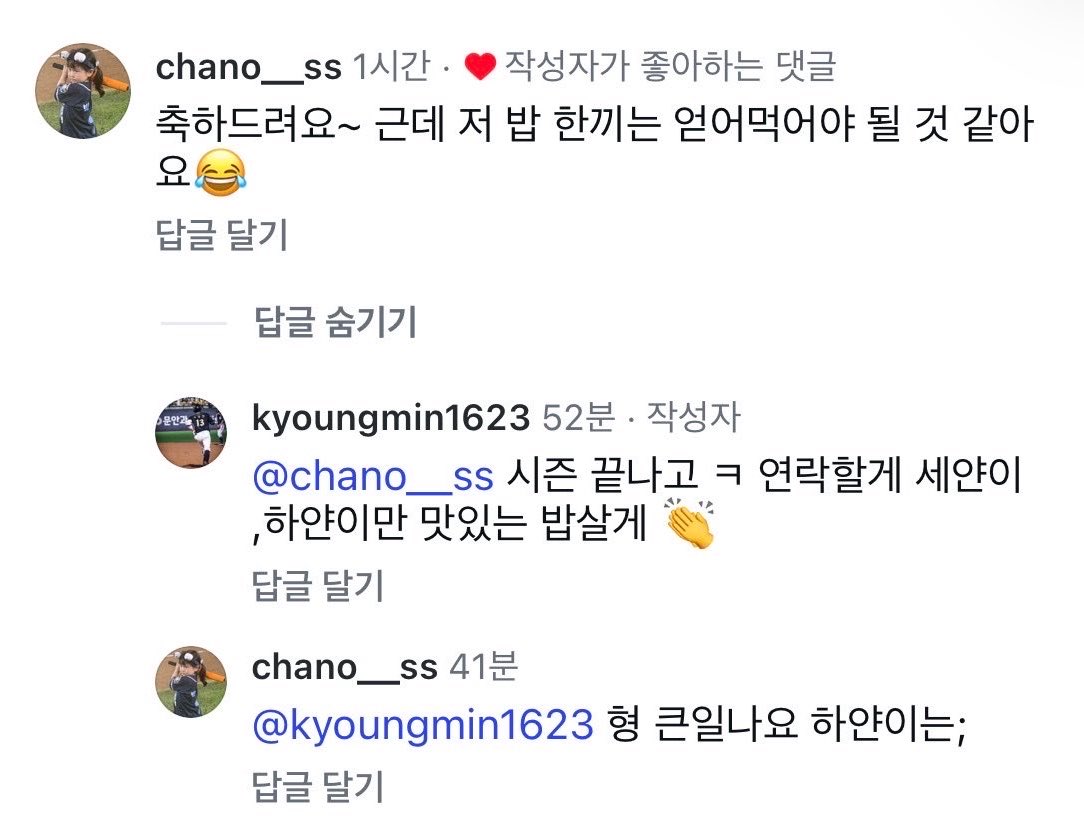Click the 1시간 timestamp on the top comment
The image size is (1084, 834).
pos(391,67)
